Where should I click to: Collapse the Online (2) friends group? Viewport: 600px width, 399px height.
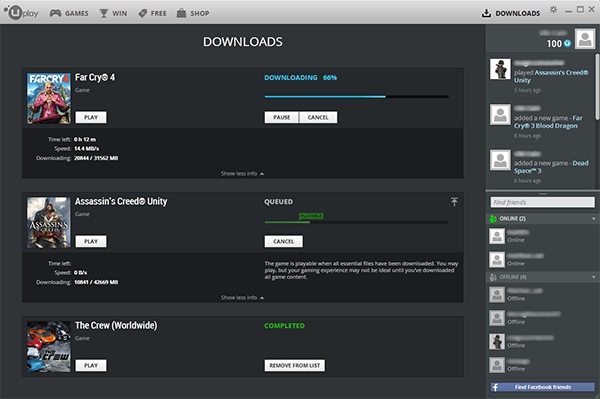593,219
